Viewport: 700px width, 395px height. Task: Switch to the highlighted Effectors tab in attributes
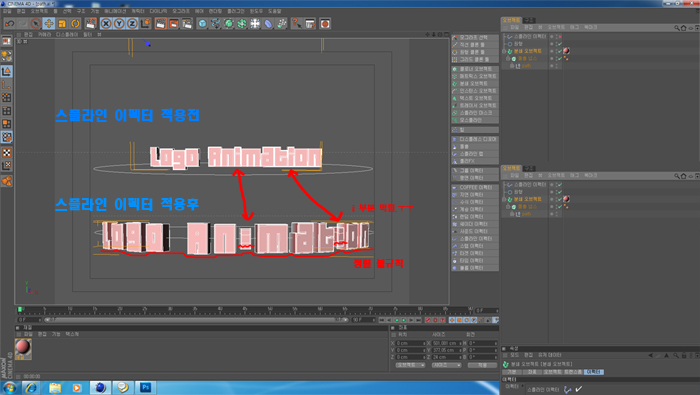594,372
